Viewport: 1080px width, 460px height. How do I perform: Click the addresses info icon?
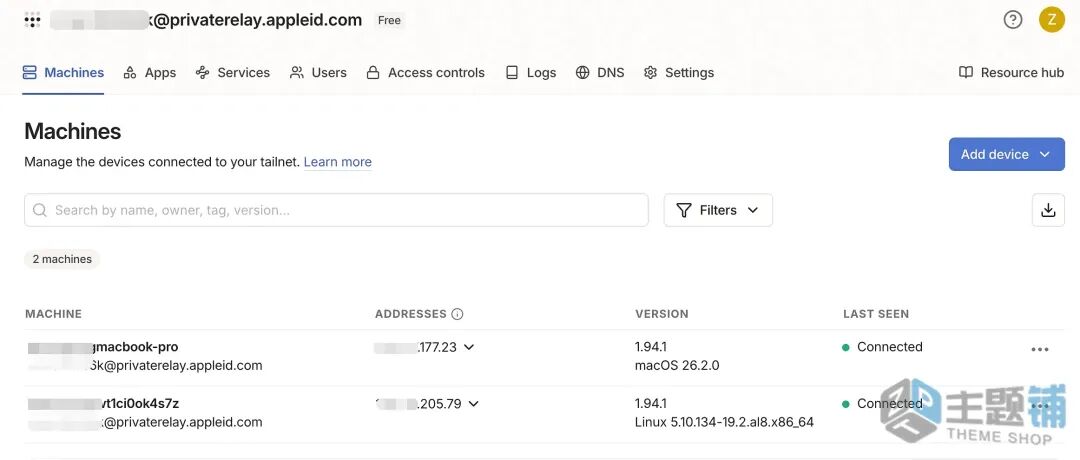[457, 314]
